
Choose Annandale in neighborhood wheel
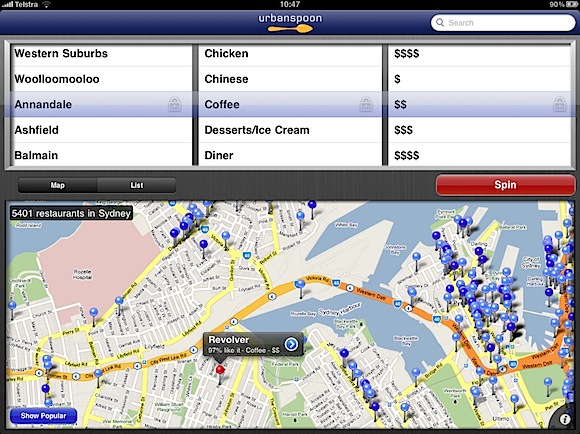[101, 104]
